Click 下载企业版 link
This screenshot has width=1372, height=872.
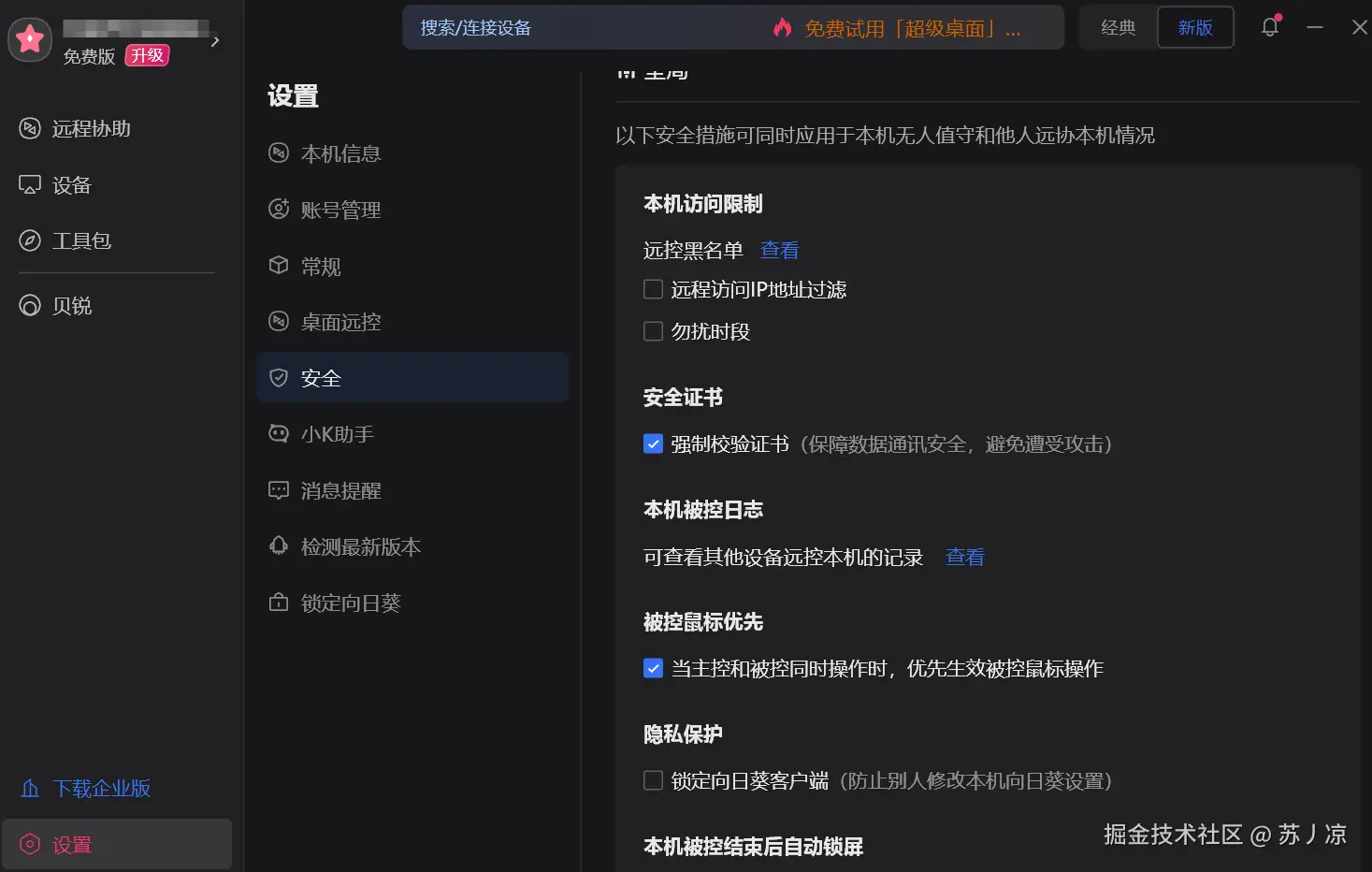tap(101, 789)
